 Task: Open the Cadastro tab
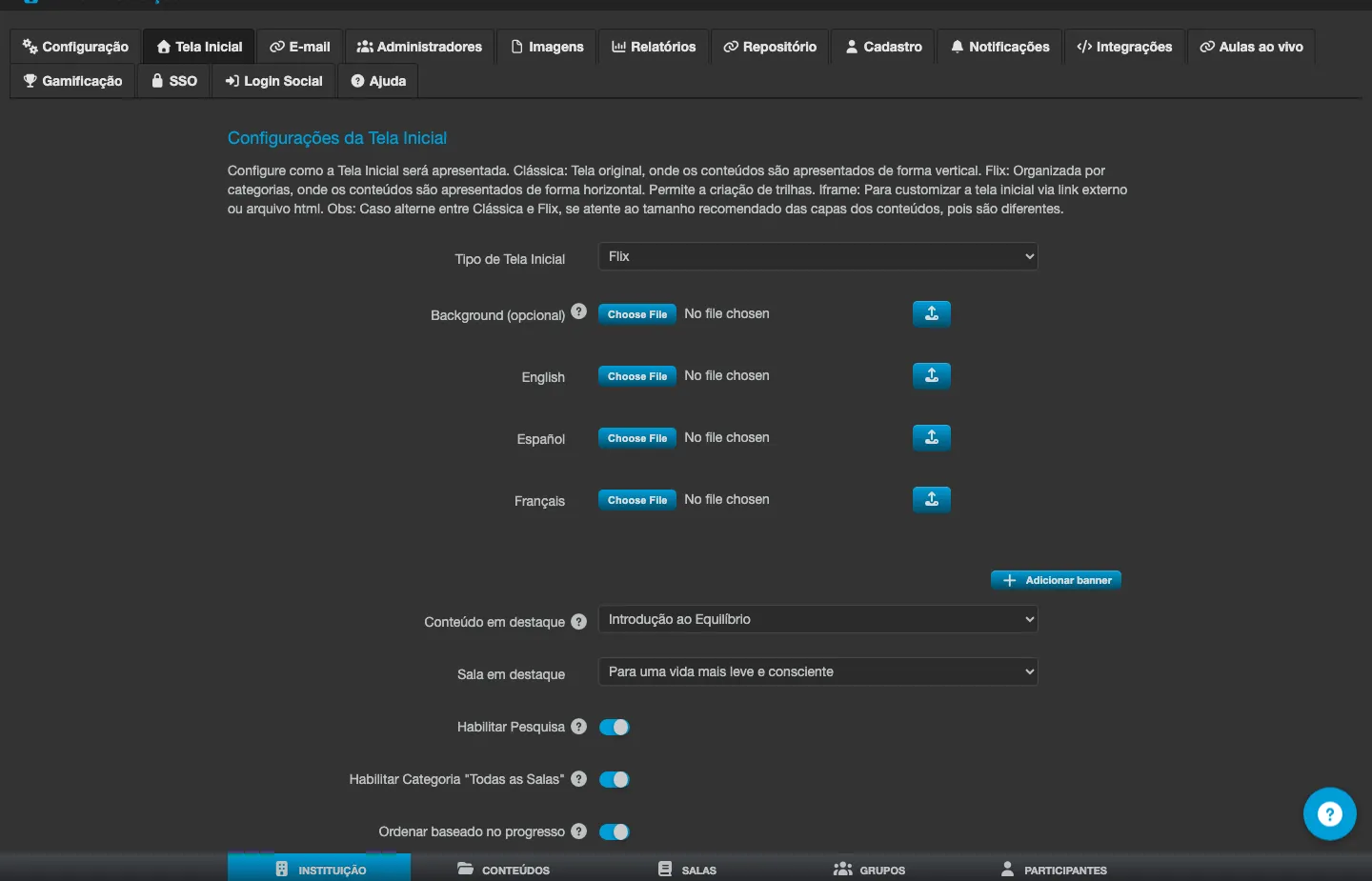tap(883, 47)
